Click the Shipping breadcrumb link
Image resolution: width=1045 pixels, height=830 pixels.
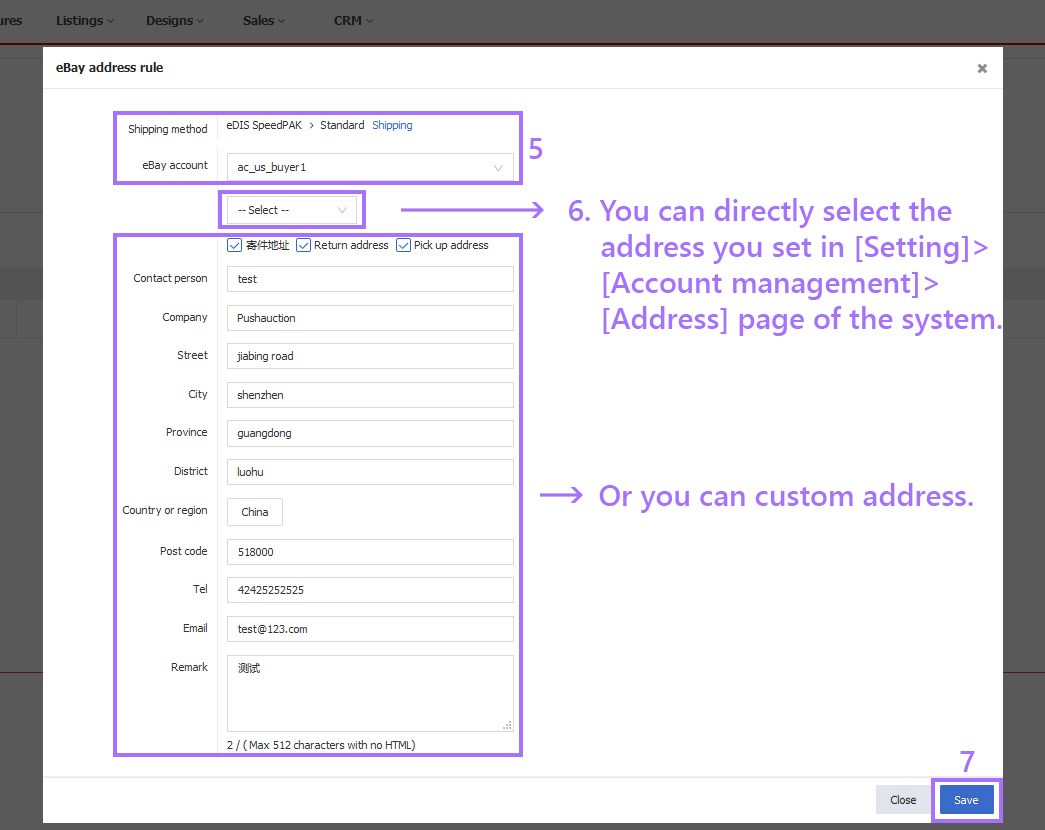coord(392,125)
